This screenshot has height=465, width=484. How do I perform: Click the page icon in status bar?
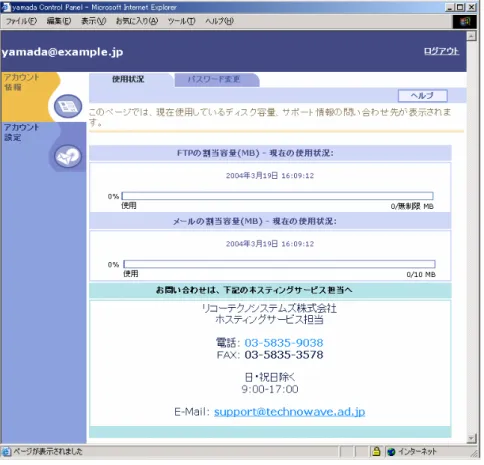(6, 452)
